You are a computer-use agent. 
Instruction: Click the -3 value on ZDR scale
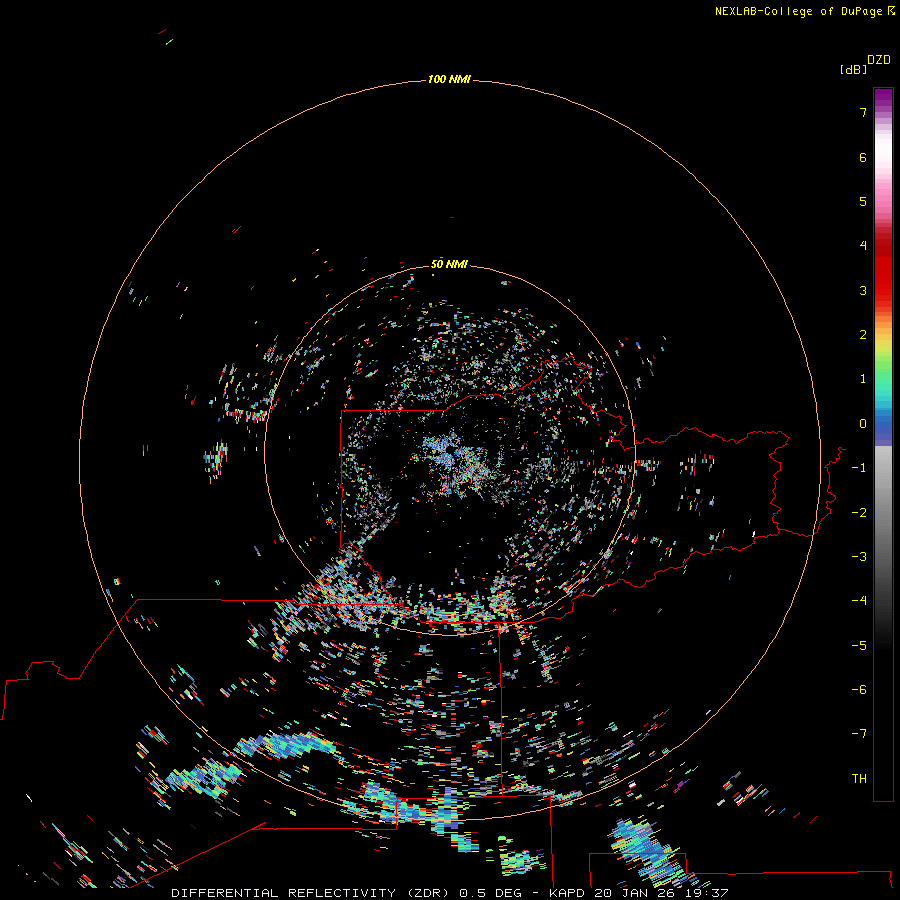pos(859,557)
